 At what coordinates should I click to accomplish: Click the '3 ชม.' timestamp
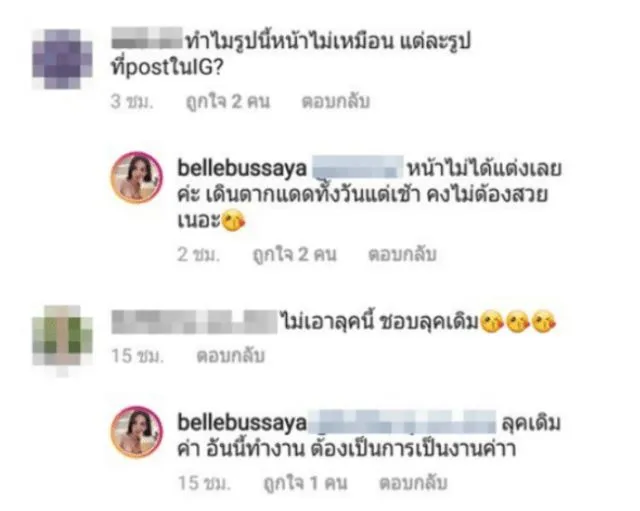coord(132,102)
